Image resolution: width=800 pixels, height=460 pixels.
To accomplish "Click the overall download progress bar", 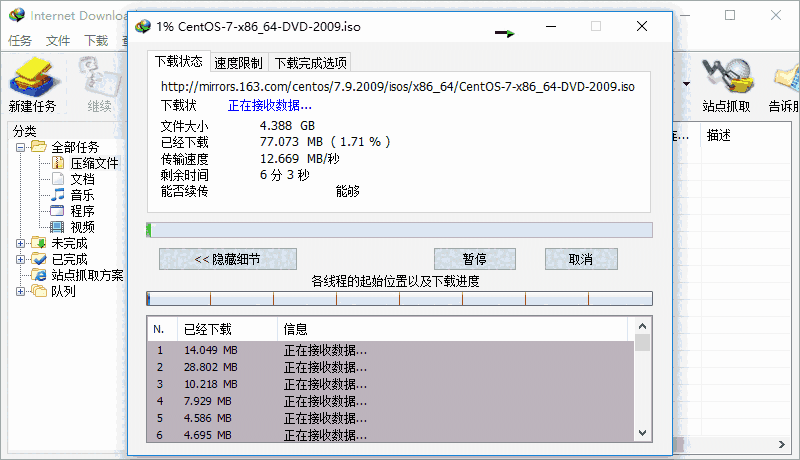I will coord(399,230).
